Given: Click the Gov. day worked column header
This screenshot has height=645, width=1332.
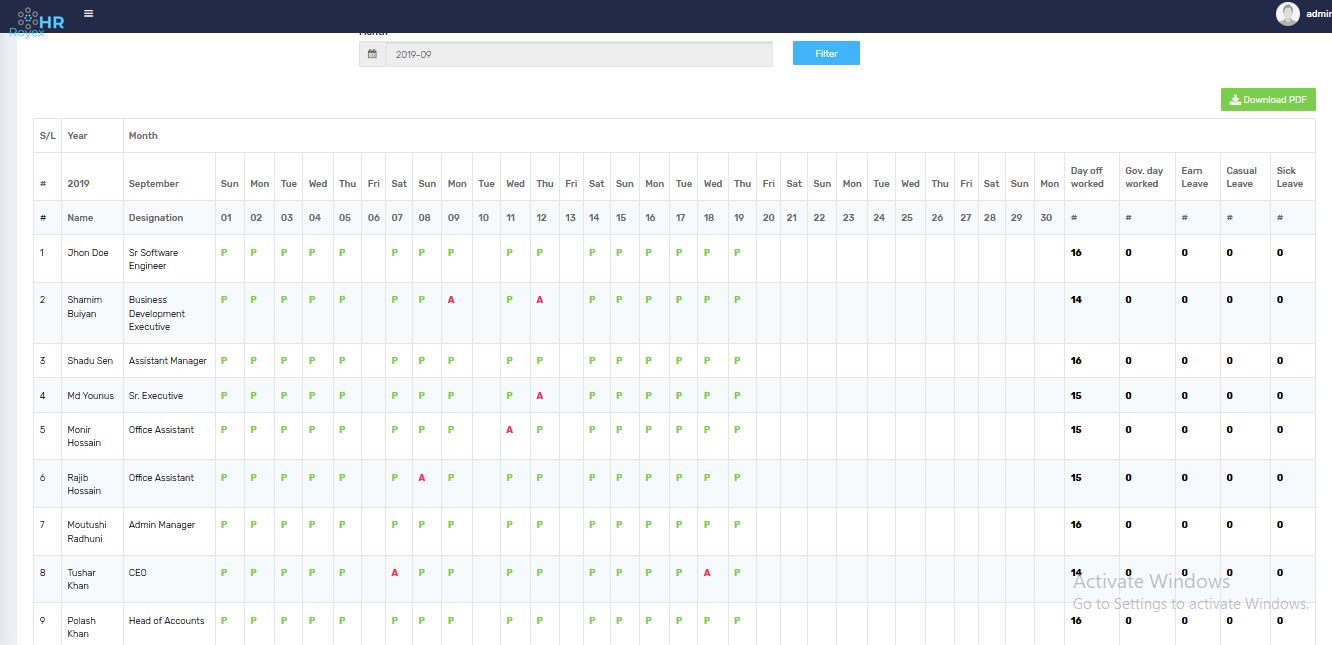Looking at the screenshot, I should (x=1144, y=177).
